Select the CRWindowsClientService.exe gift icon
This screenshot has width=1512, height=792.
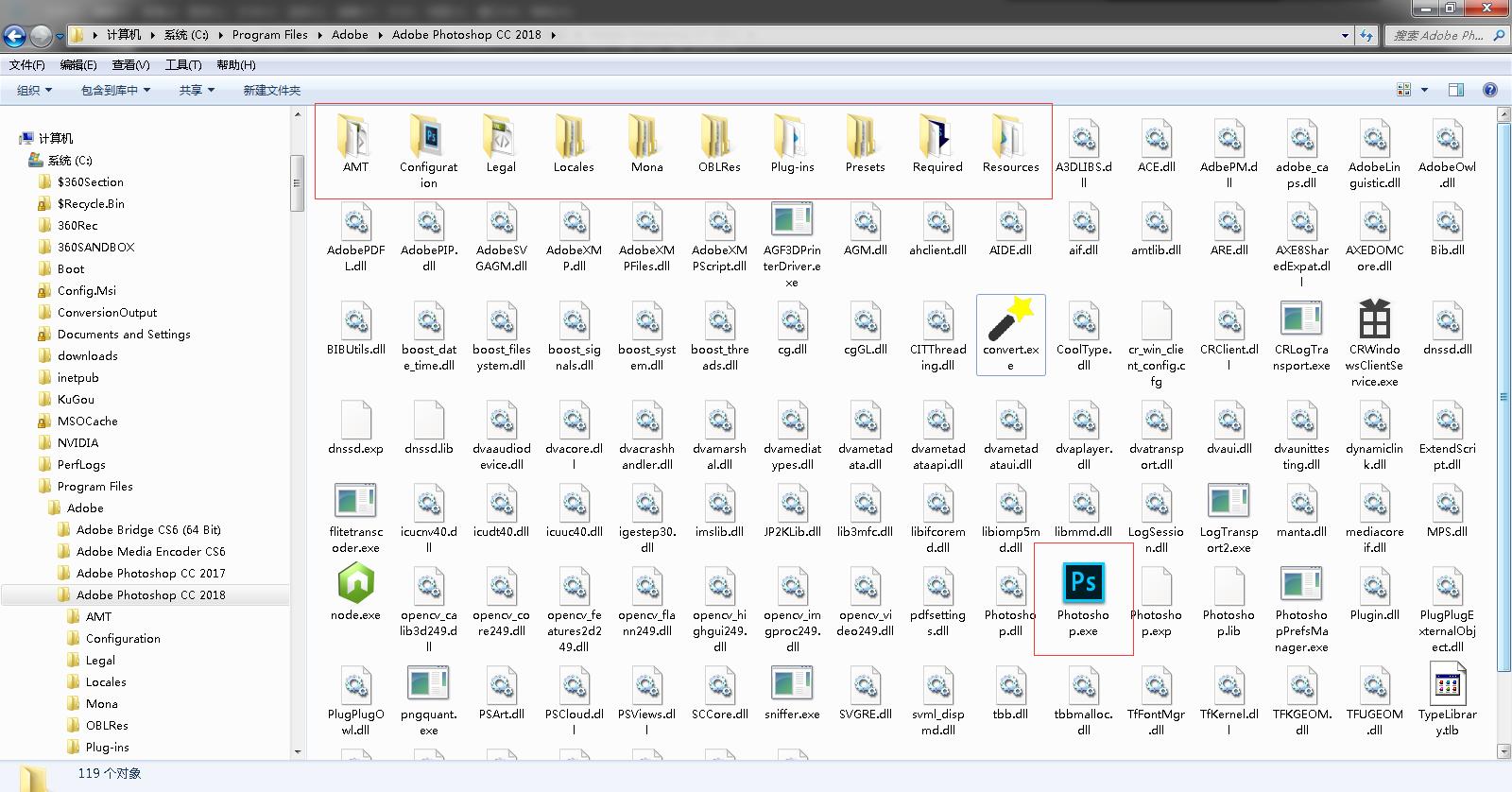(1374, 319)
